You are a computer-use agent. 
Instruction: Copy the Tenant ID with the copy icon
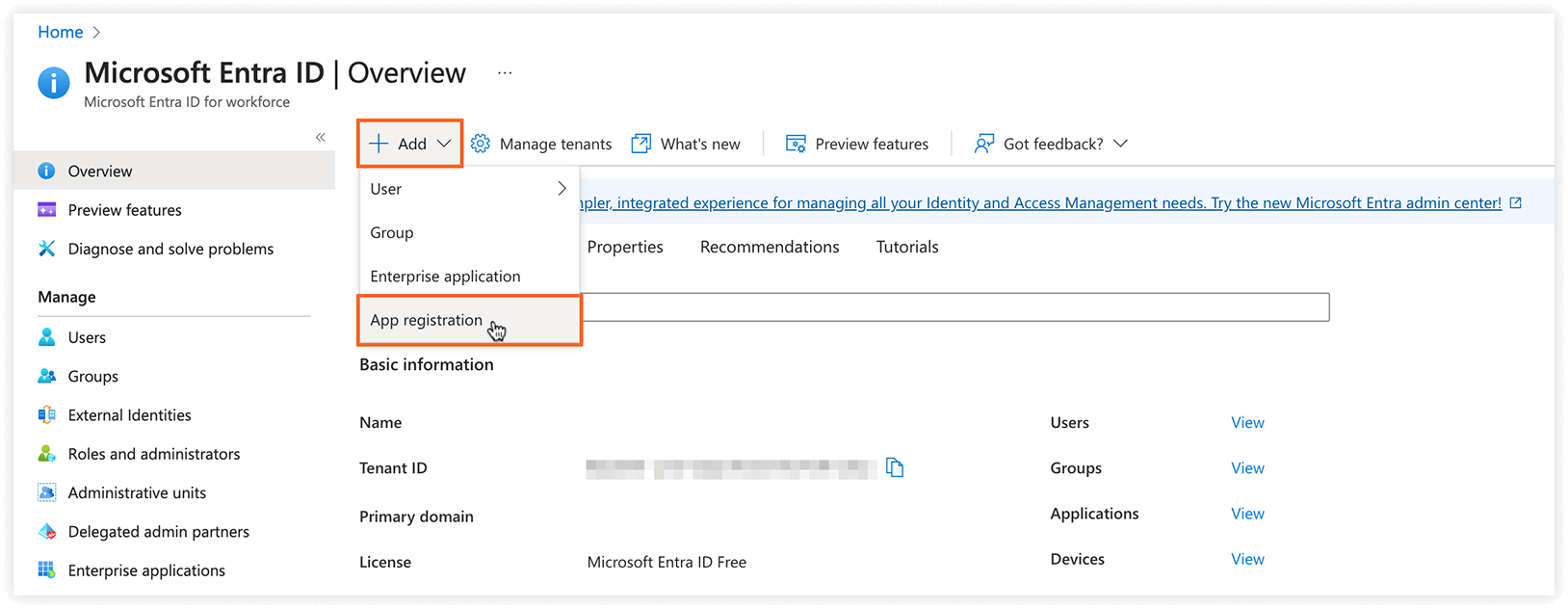click(x=895, y=468)
